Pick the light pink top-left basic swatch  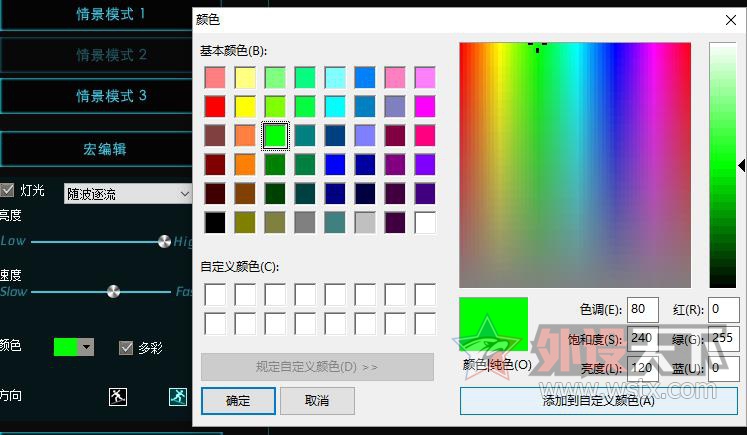point(215,77)
